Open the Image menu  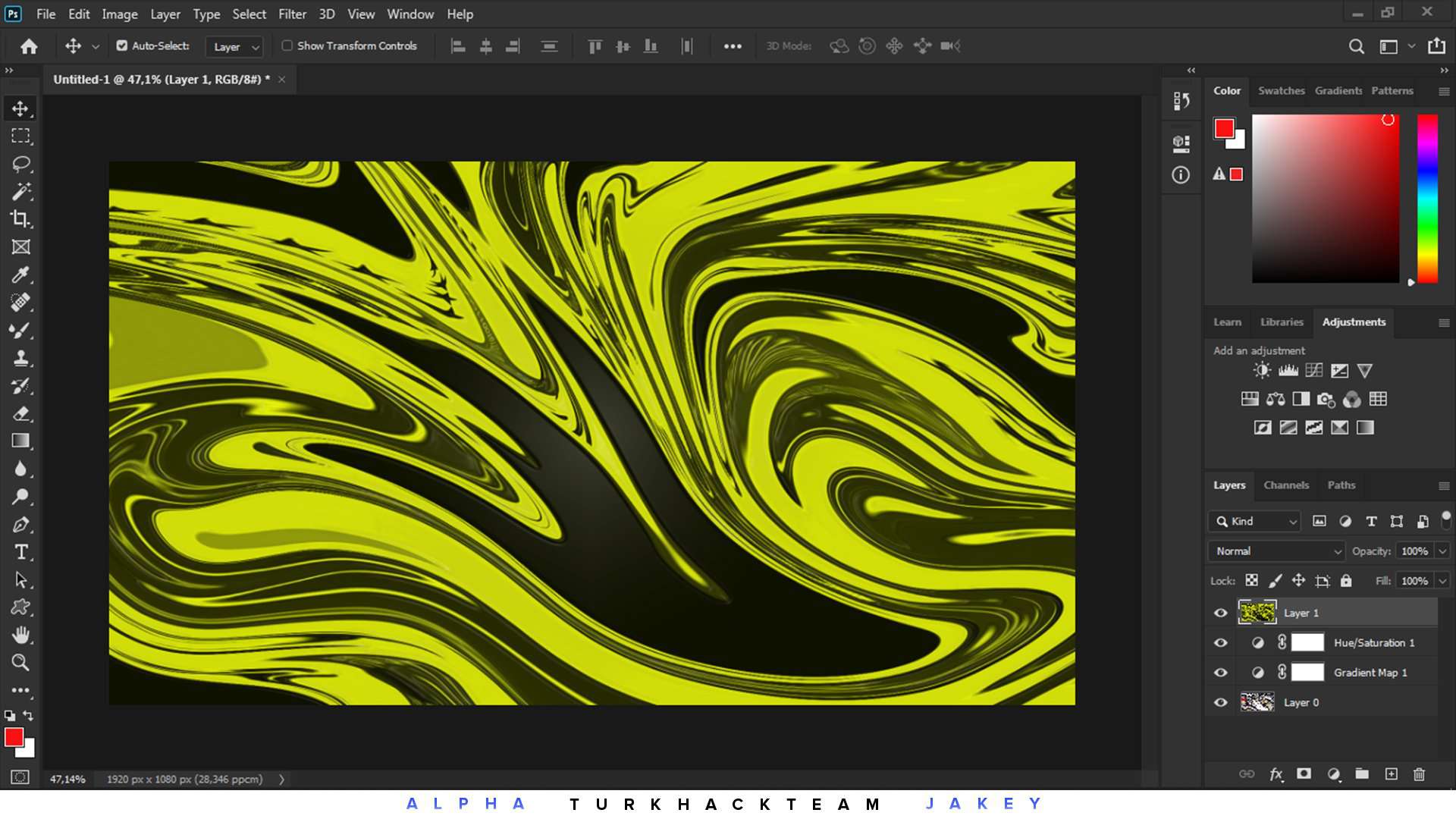pos(120,14)
